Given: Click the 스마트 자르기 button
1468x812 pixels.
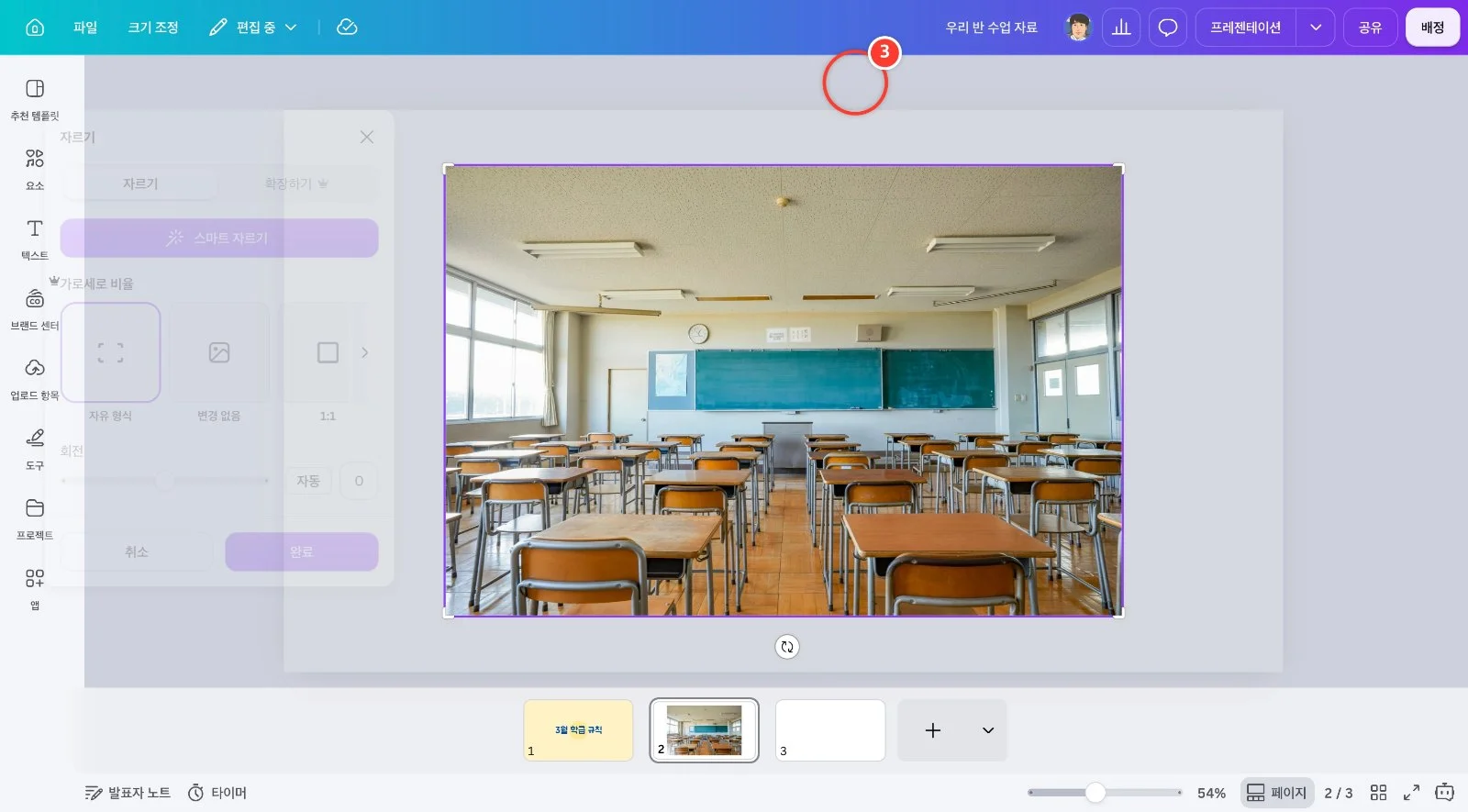Looking at the screenshot, I should (x=219, y=238).
